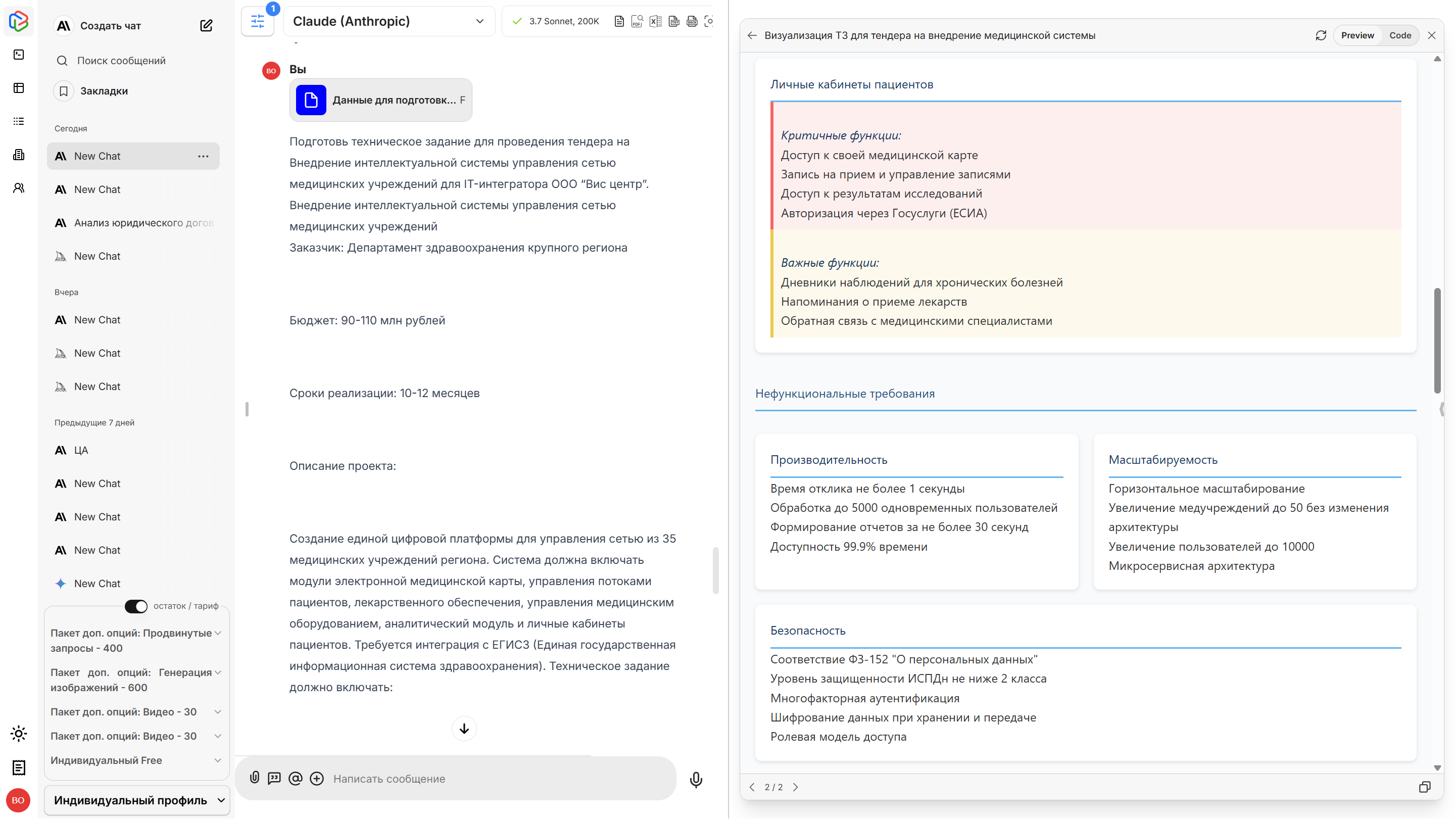Screen dimensions: 1456x819
Task: Open the users icon in left sidebar
Action: [x=19, y=187]
